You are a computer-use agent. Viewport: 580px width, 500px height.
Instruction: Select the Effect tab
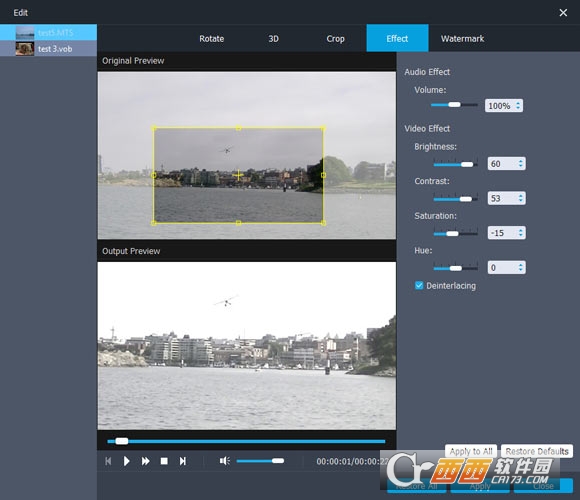[397, 38]
